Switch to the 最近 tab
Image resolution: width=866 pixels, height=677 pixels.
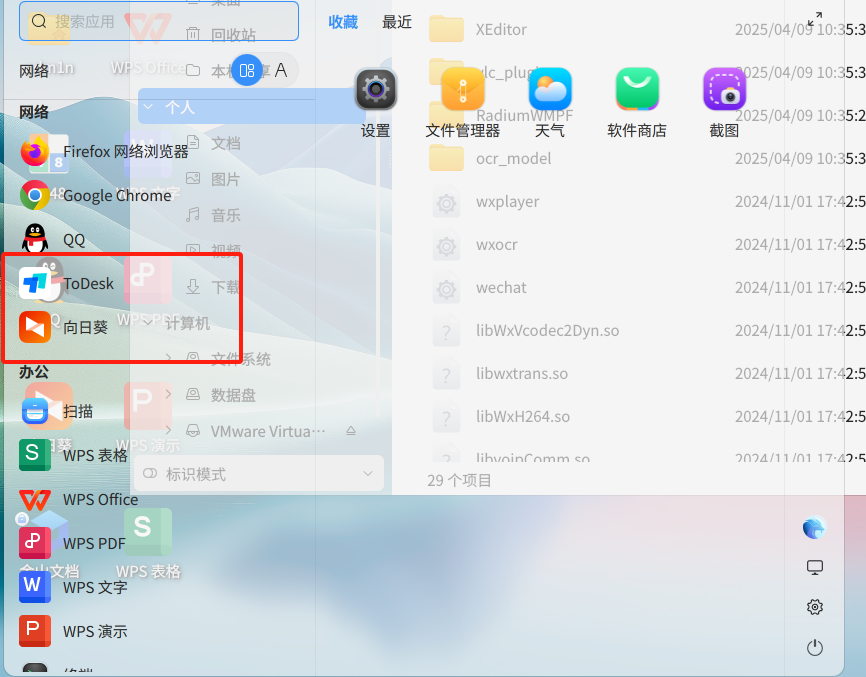pyautogui.click(x=397, y=22)
